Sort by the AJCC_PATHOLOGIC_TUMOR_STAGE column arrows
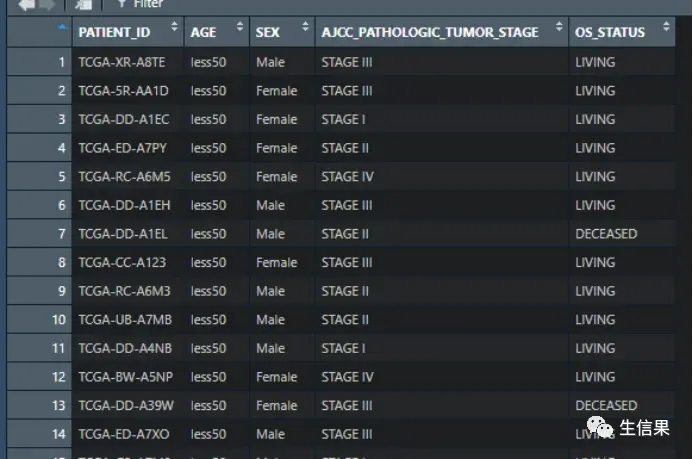 [x=559, y=31]
